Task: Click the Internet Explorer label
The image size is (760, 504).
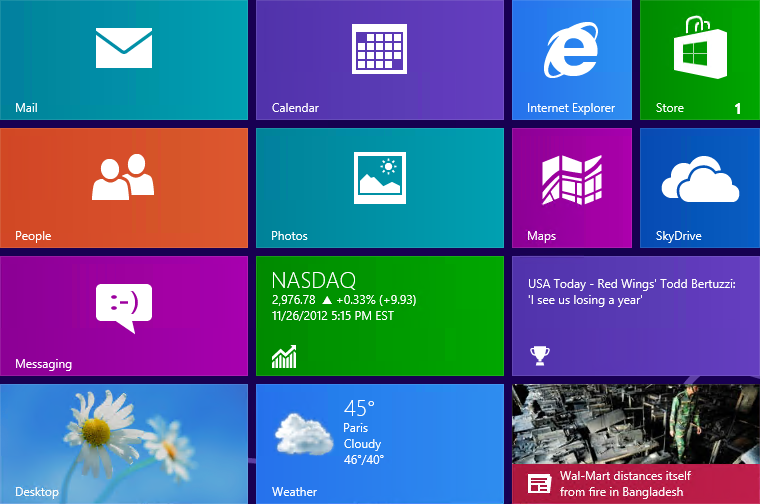Action: [x=571, y=108]
